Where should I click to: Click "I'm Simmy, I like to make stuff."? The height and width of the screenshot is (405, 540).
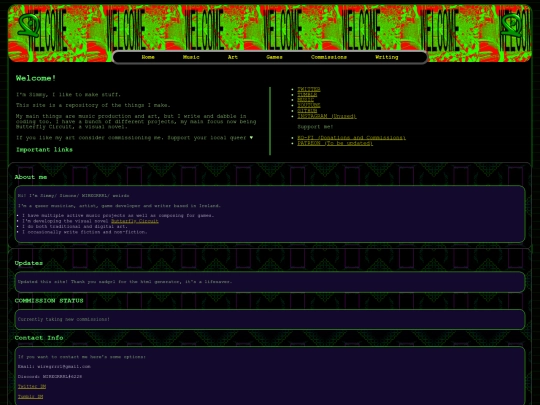68,94
